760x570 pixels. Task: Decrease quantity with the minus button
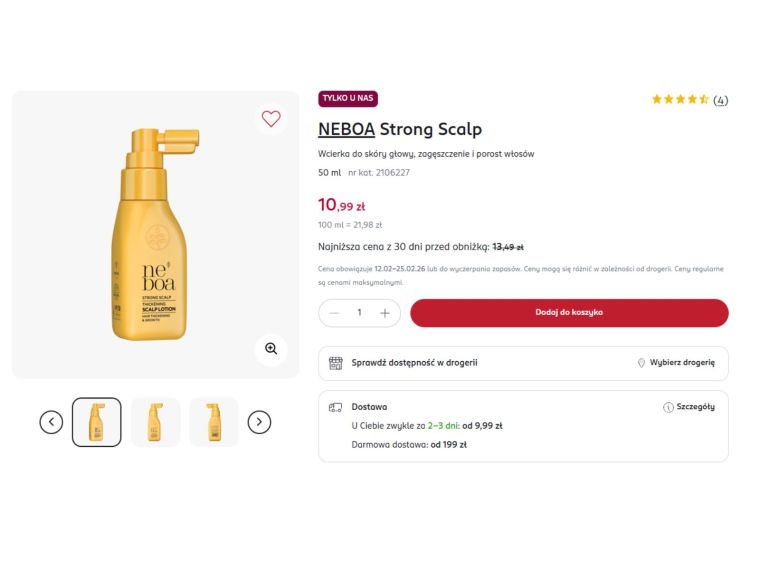[x=334, y=313]
